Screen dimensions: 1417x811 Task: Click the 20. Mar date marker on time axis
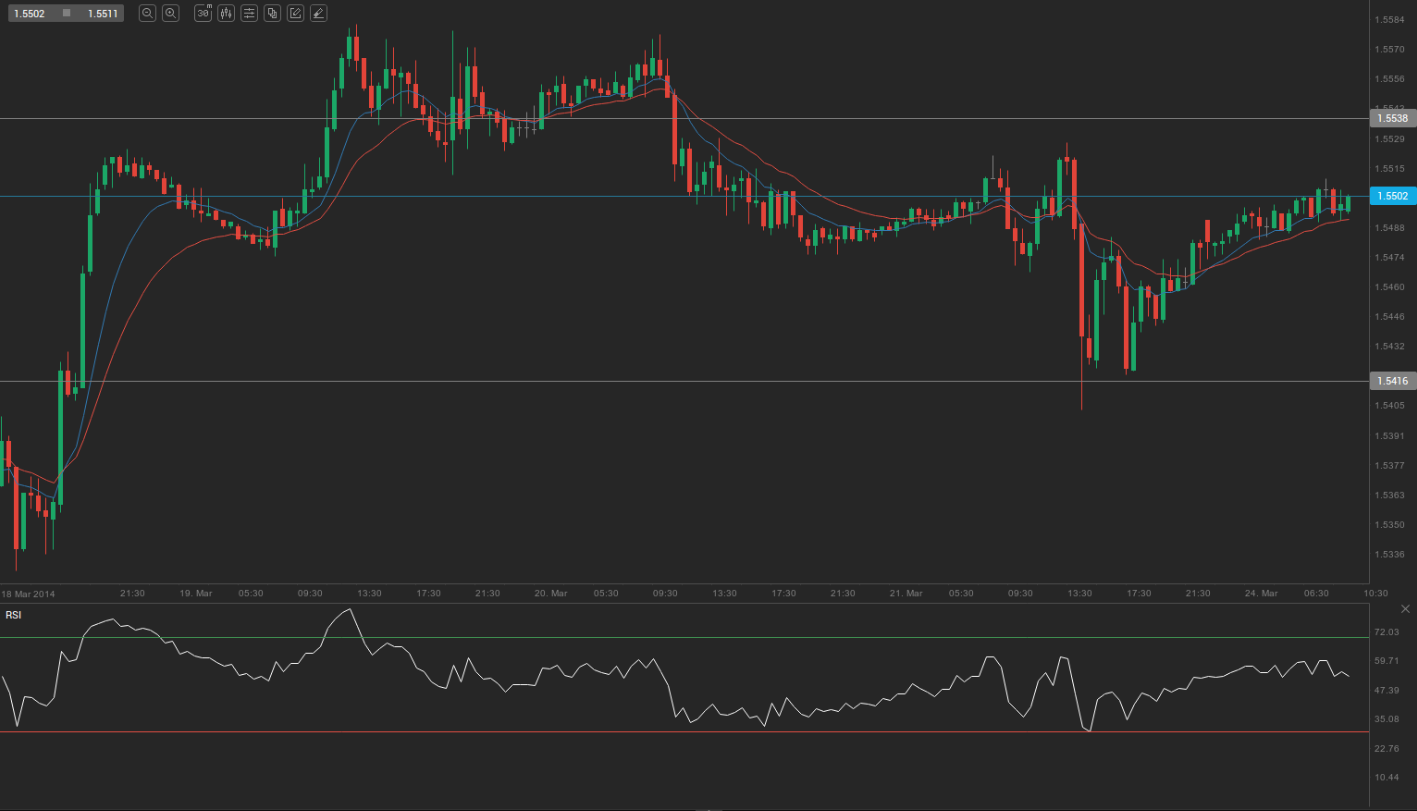point(550,593)
